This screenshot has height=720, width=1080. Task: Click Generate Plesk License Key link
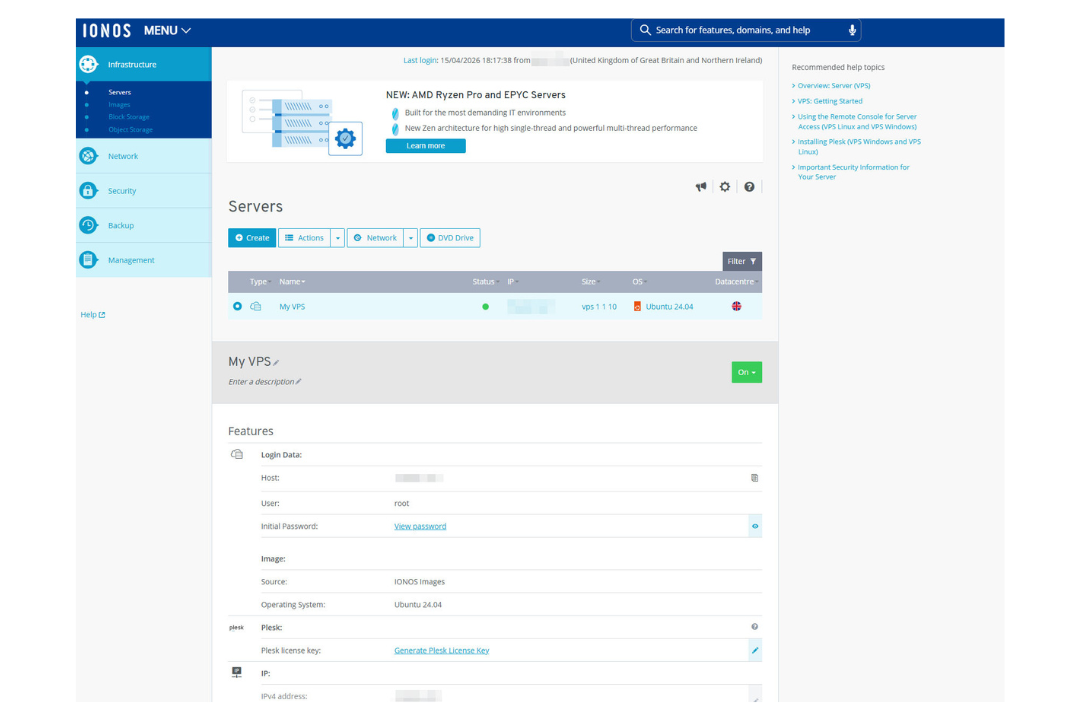click(x=442, y=650)
